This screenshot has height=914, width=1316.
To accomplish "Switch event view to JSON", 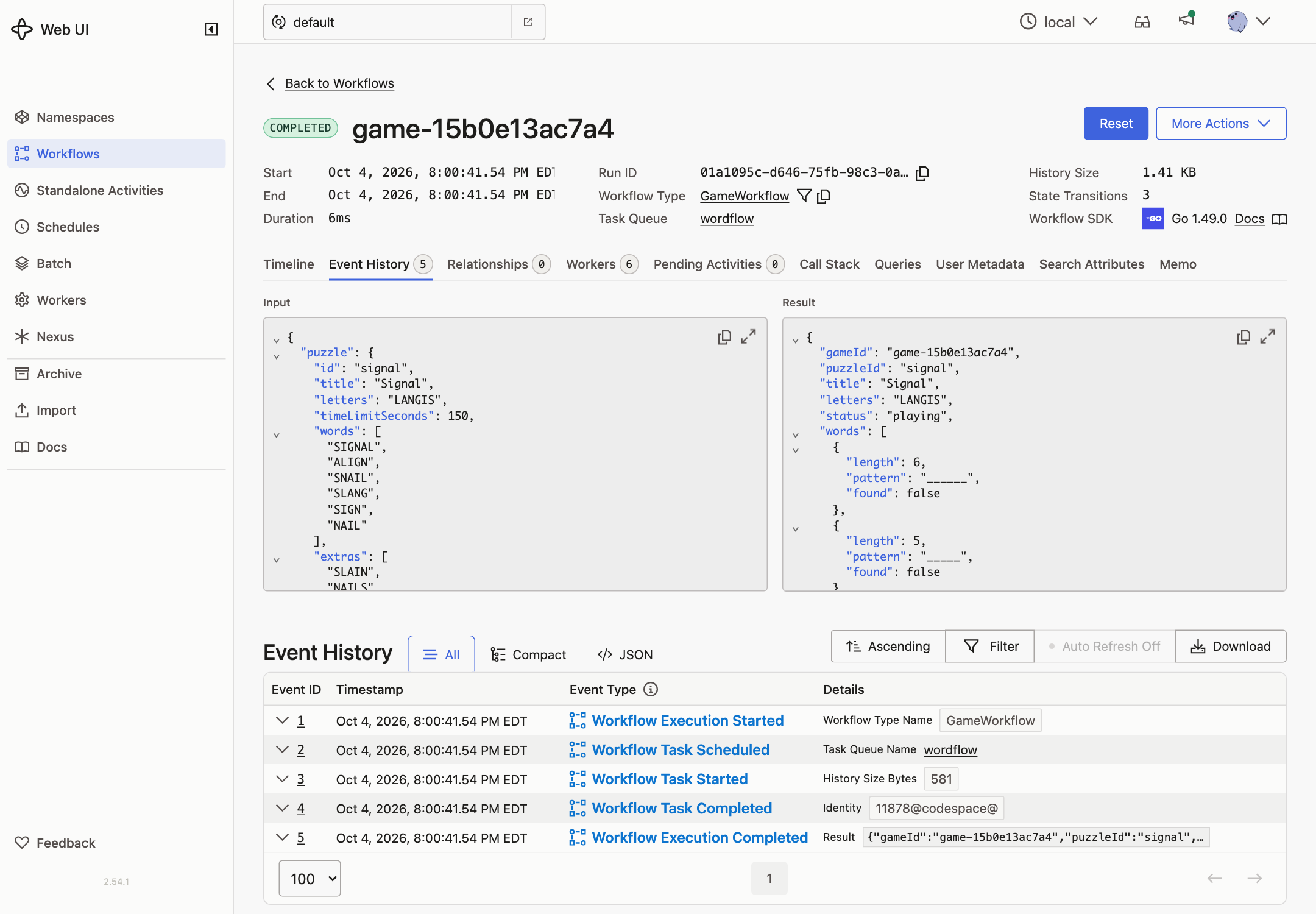I will point(625,654).
